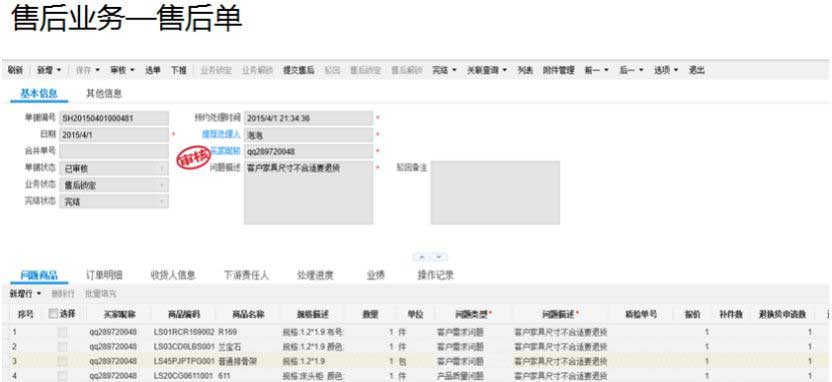Switch to the 问题商品 tab
832x382 pixels.
(39, 275)
